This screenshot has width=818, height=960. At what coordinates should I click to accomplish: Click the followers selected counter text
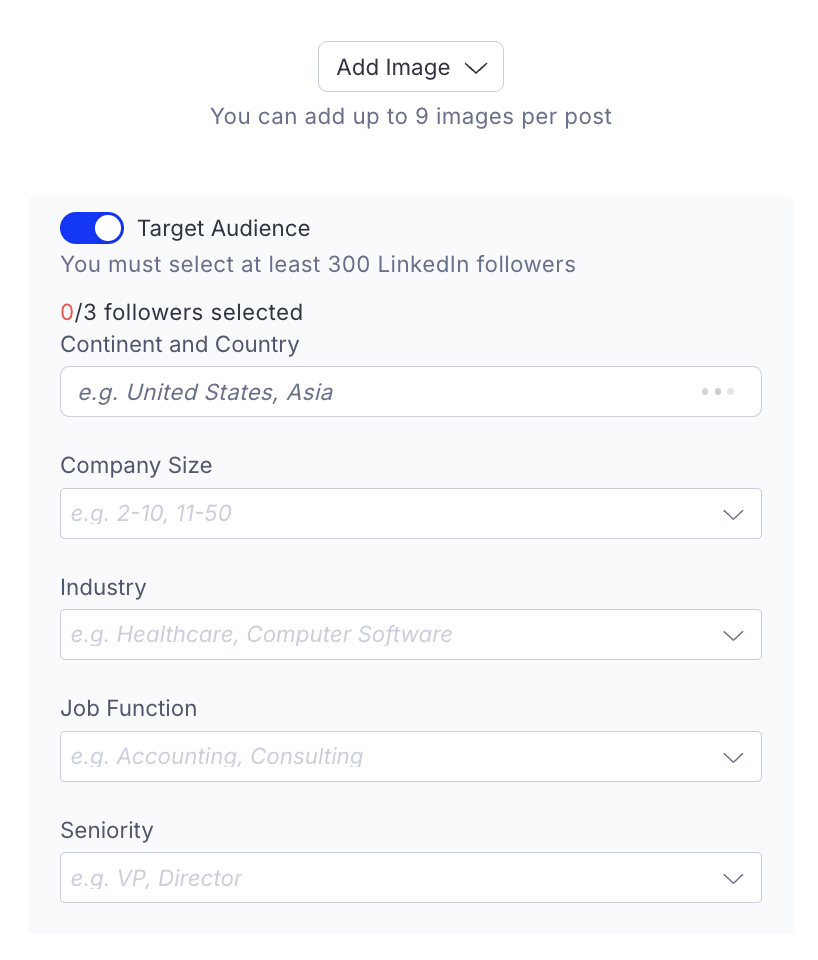tap(182, 313)
